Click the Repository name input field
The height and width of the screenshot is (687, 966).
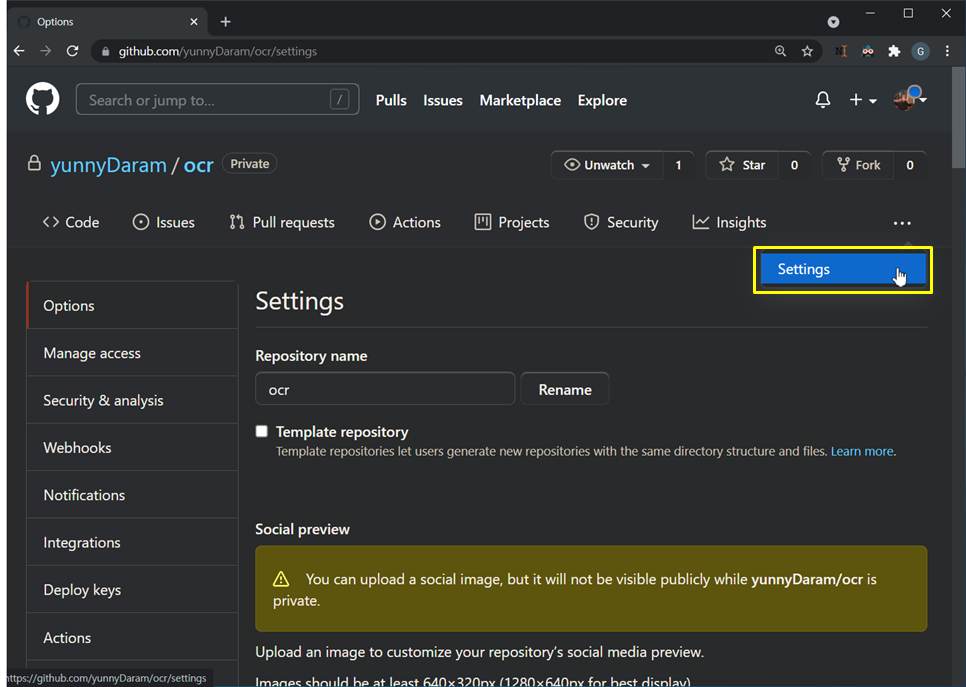pyautogui.click(x=385, y=389)
